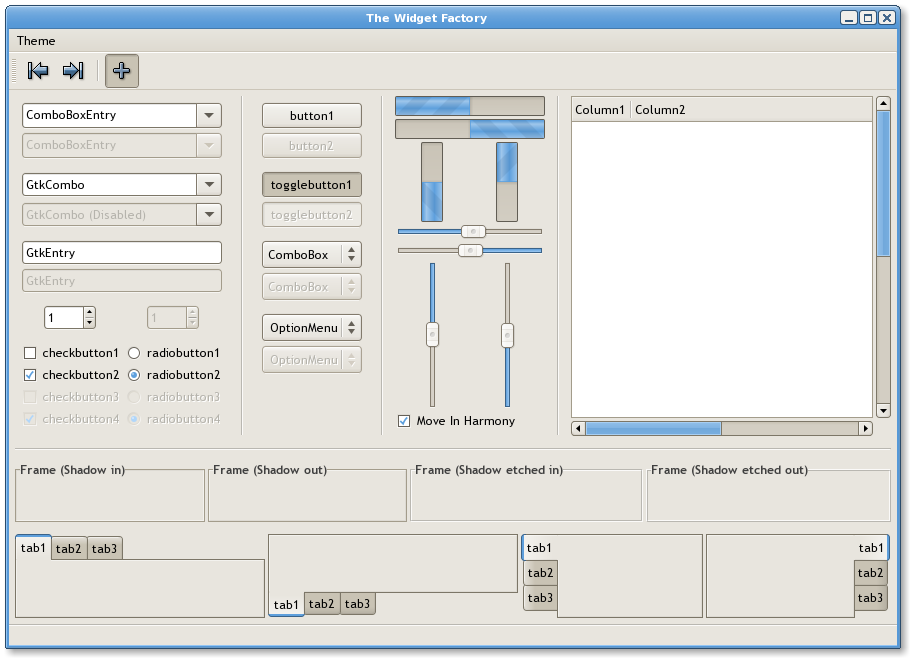Click the lower horizontal slider handle
This screenshot has width=910, height=658.
(x=470, y=251)
